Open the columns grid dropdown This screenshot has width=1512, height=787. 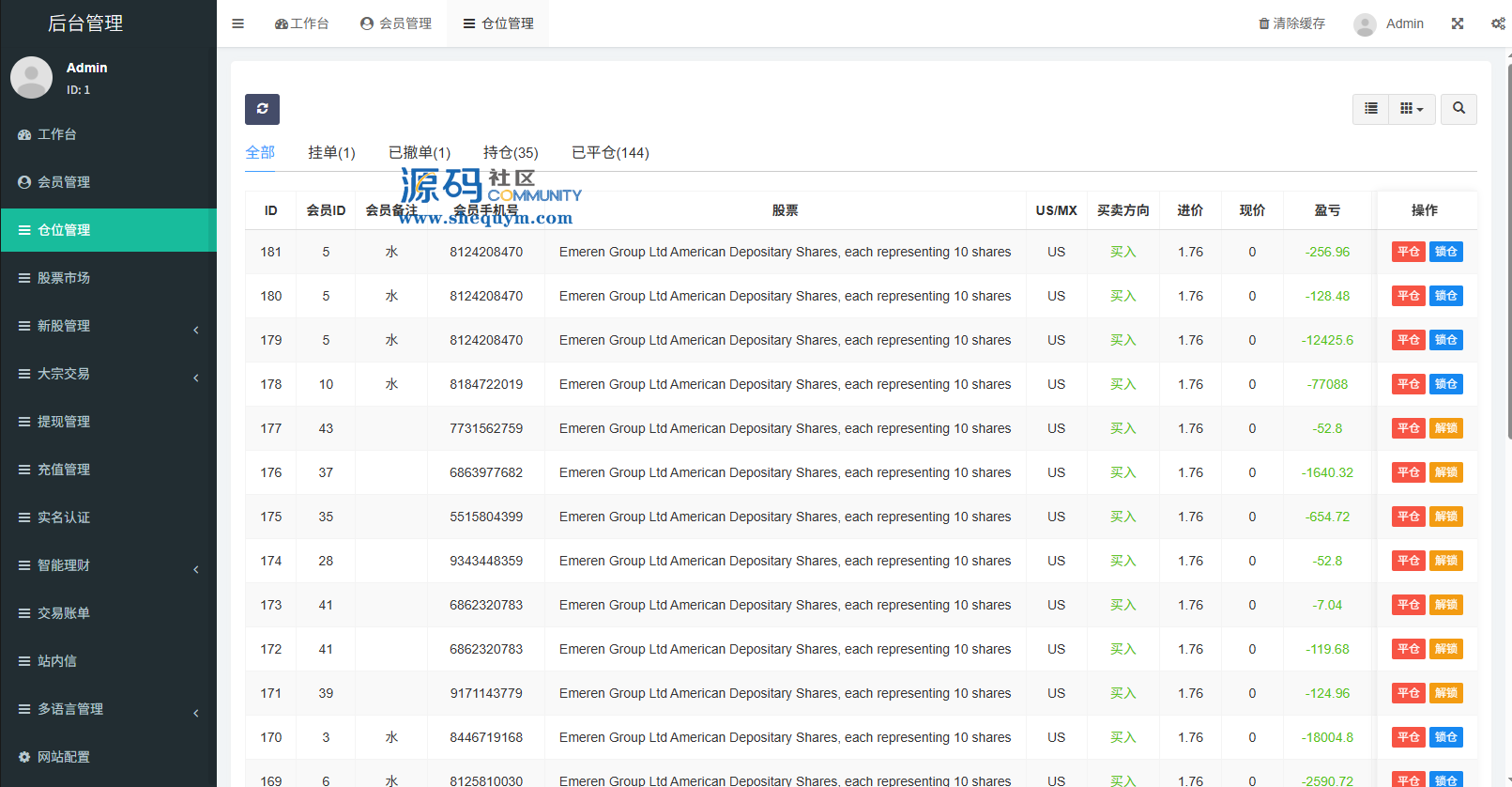pos(1411,109)
